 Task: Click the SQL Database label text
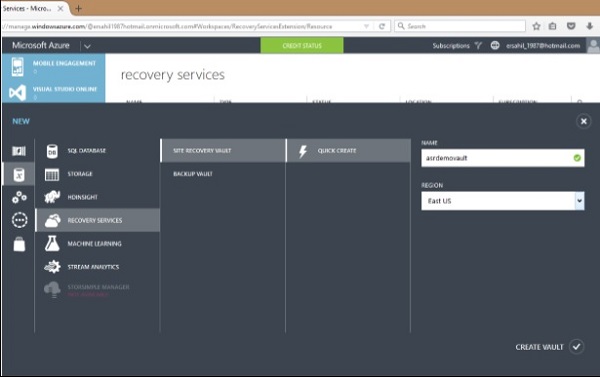(86, 151)
